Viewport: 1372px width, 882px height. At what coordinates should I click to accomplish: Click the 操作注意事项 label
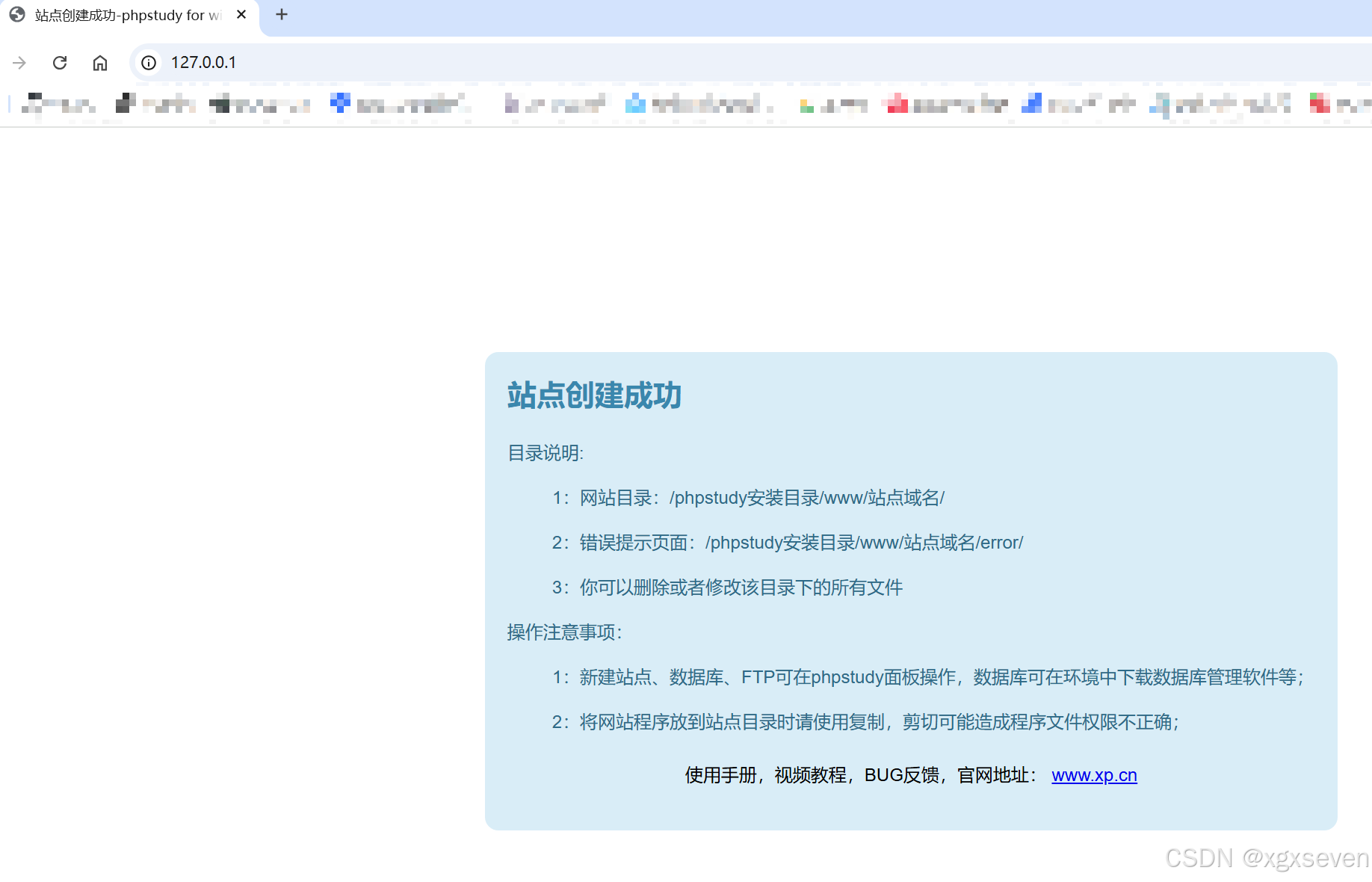(x=565, y=632)
